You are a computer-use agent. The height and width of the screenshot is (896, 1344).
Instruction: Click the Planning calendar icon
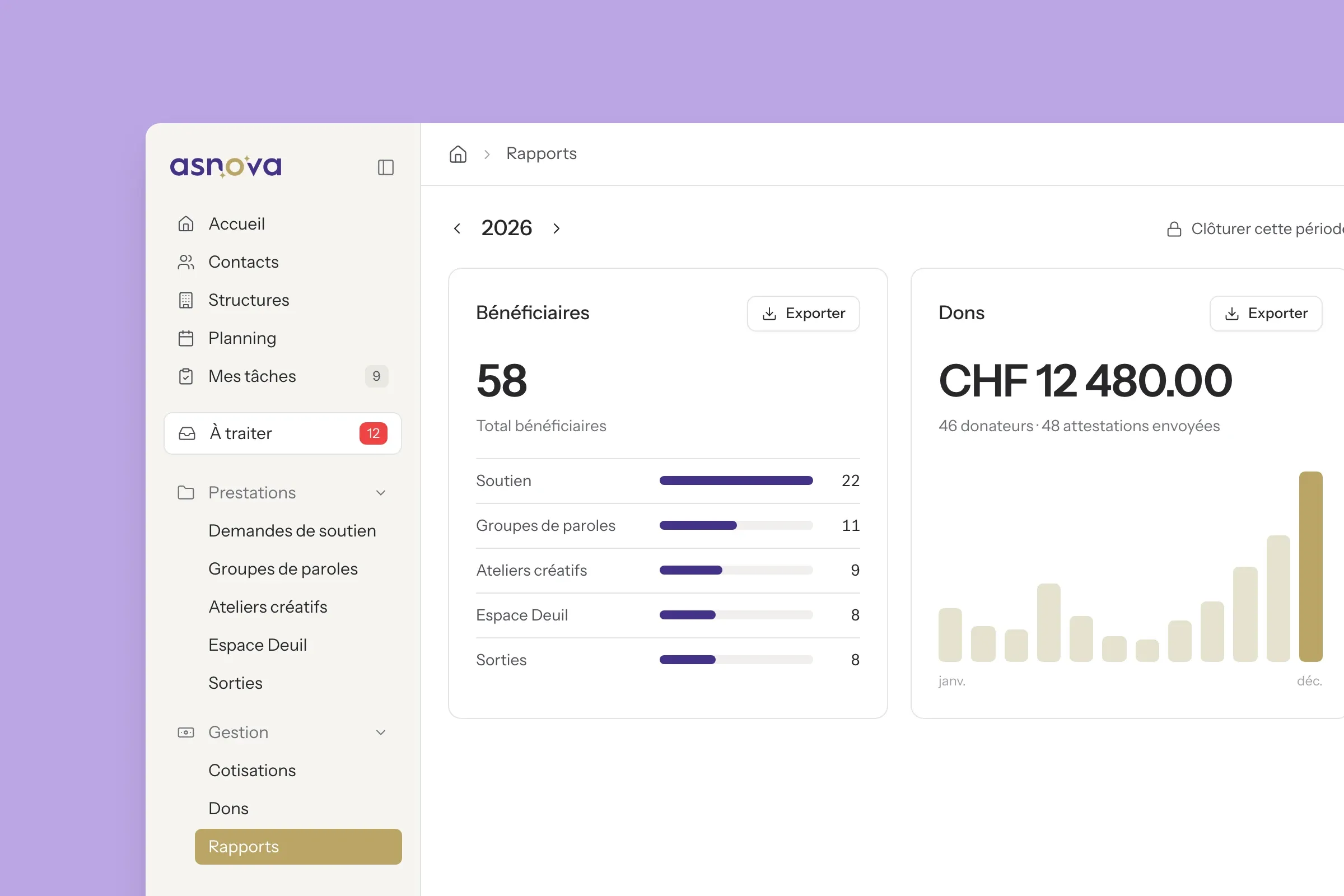click(186, 338)
